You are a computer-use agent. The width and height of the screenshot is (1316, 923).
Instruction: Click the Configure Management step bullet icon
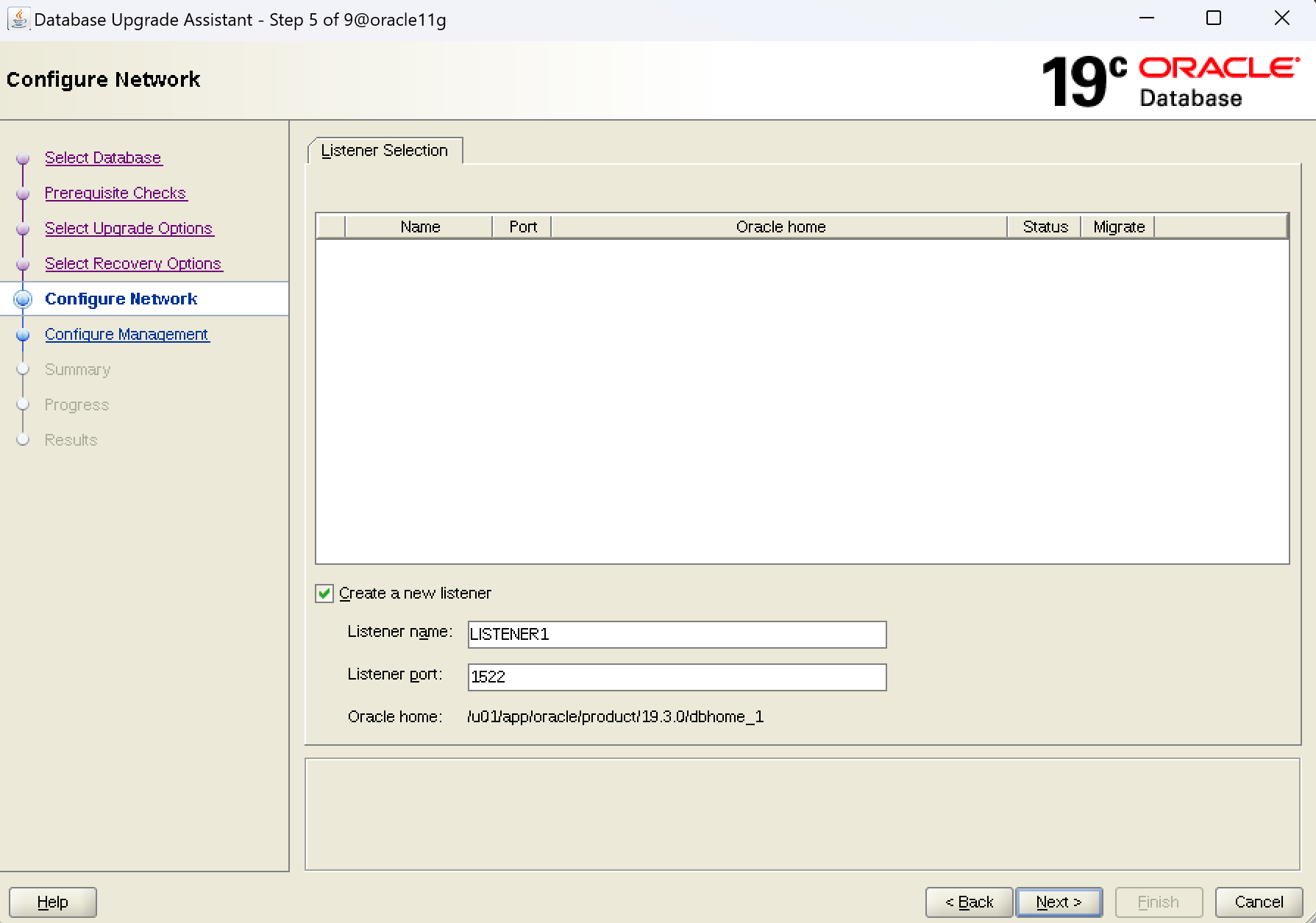[23, 335]
